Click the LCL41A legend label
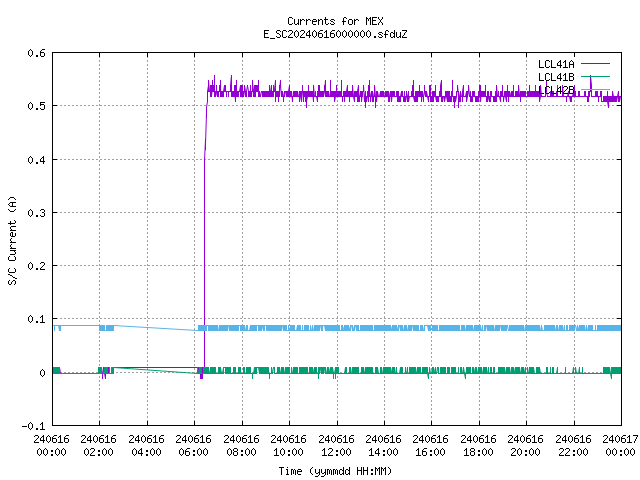 click(556, 64)
